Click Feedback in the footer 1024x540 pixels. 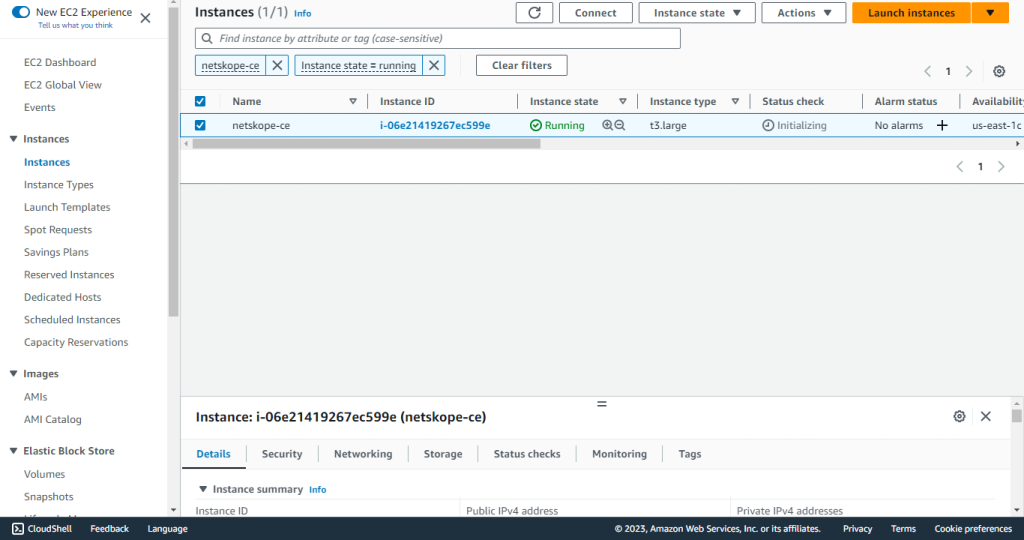[x=110, y=529]
